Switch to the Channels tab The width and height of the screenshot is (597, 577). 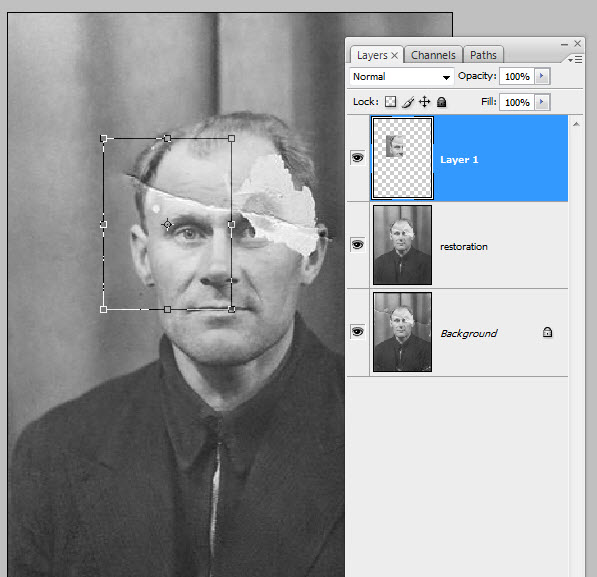coord(433,55)
